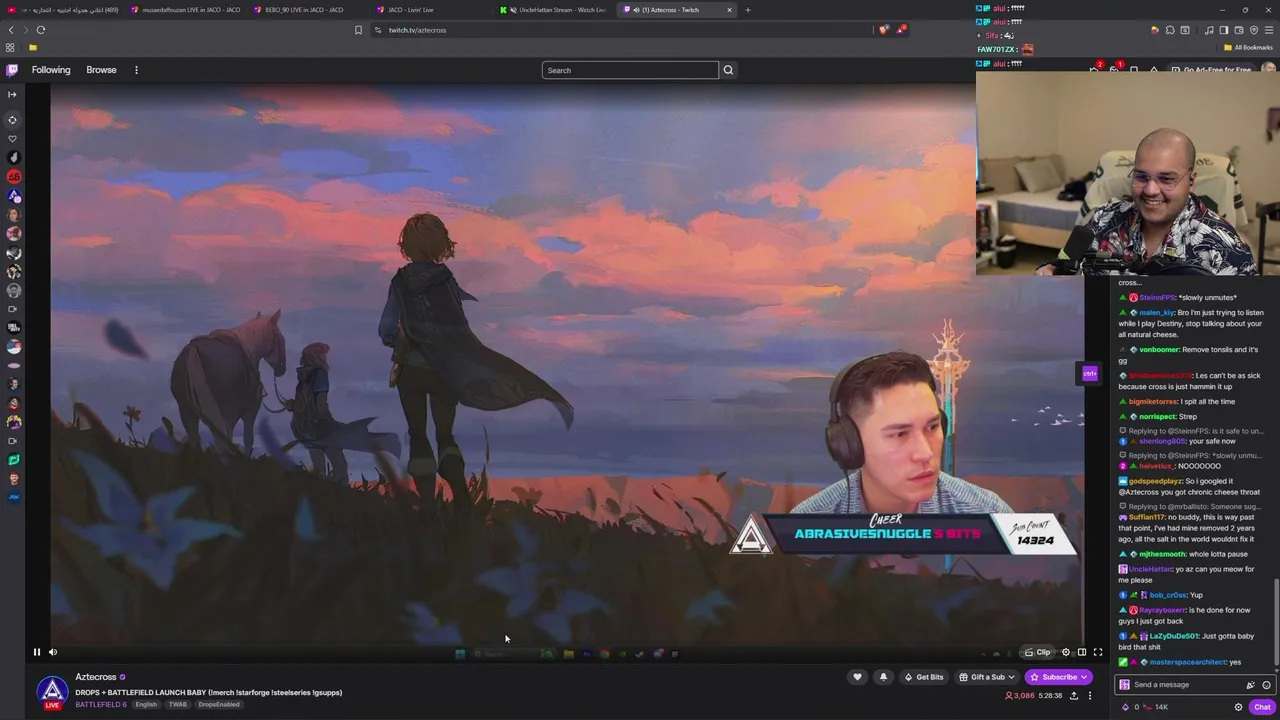Reload the current page
The height and width of the screenshot is (720, 1280).
41,30
